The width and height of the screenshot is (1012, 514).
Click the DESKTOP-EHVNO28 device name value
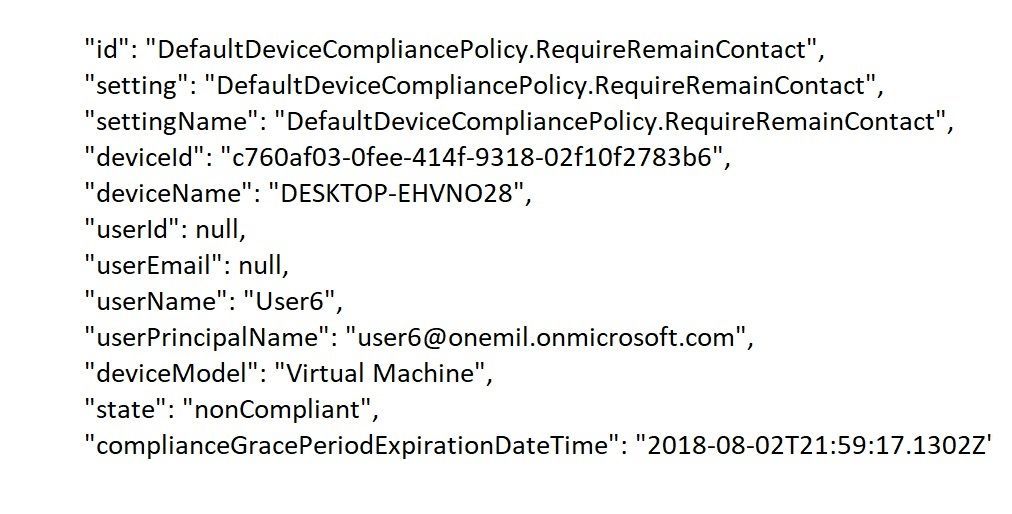point(395,194)
